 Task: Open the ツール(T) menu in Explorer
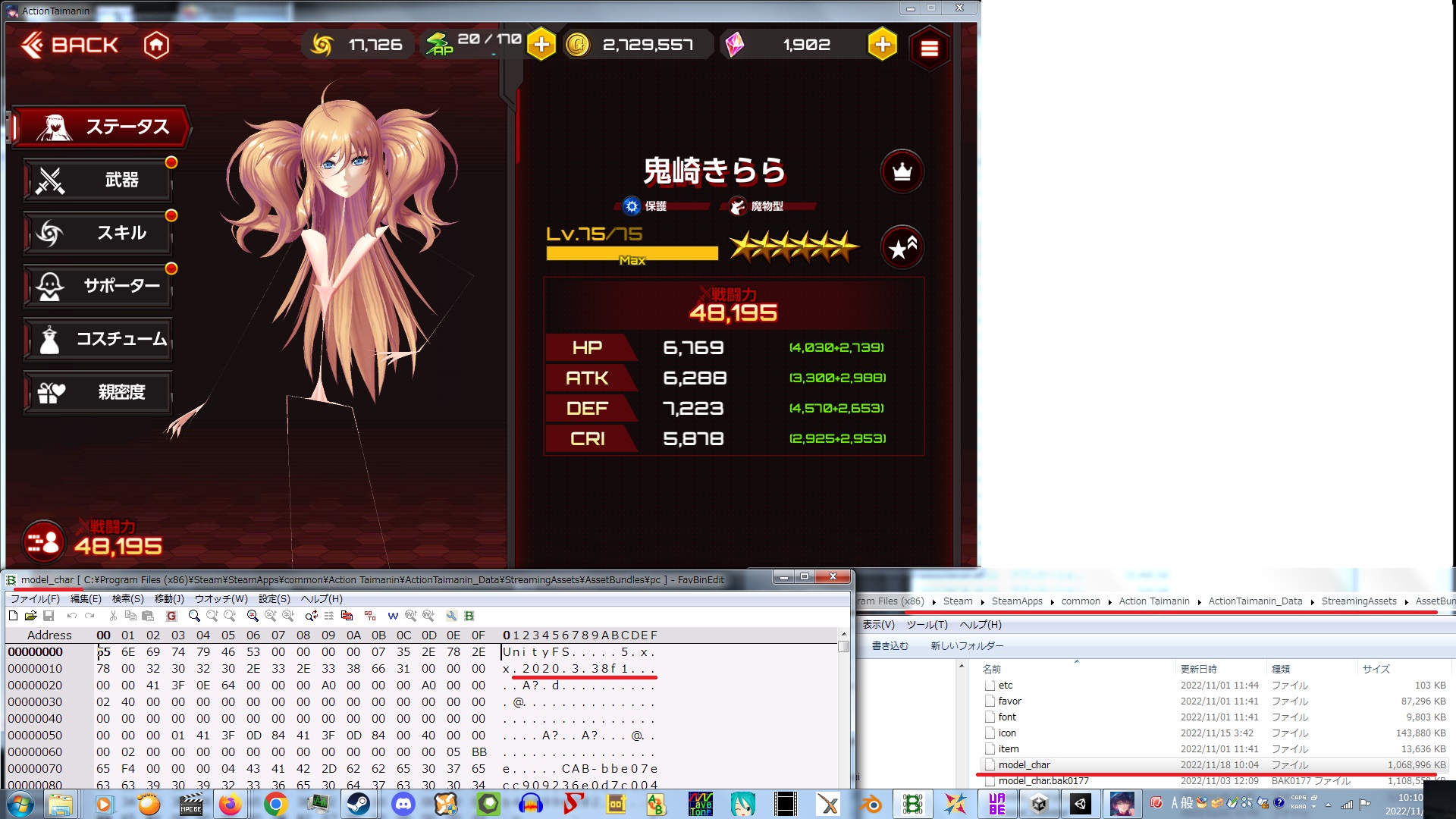927,625
